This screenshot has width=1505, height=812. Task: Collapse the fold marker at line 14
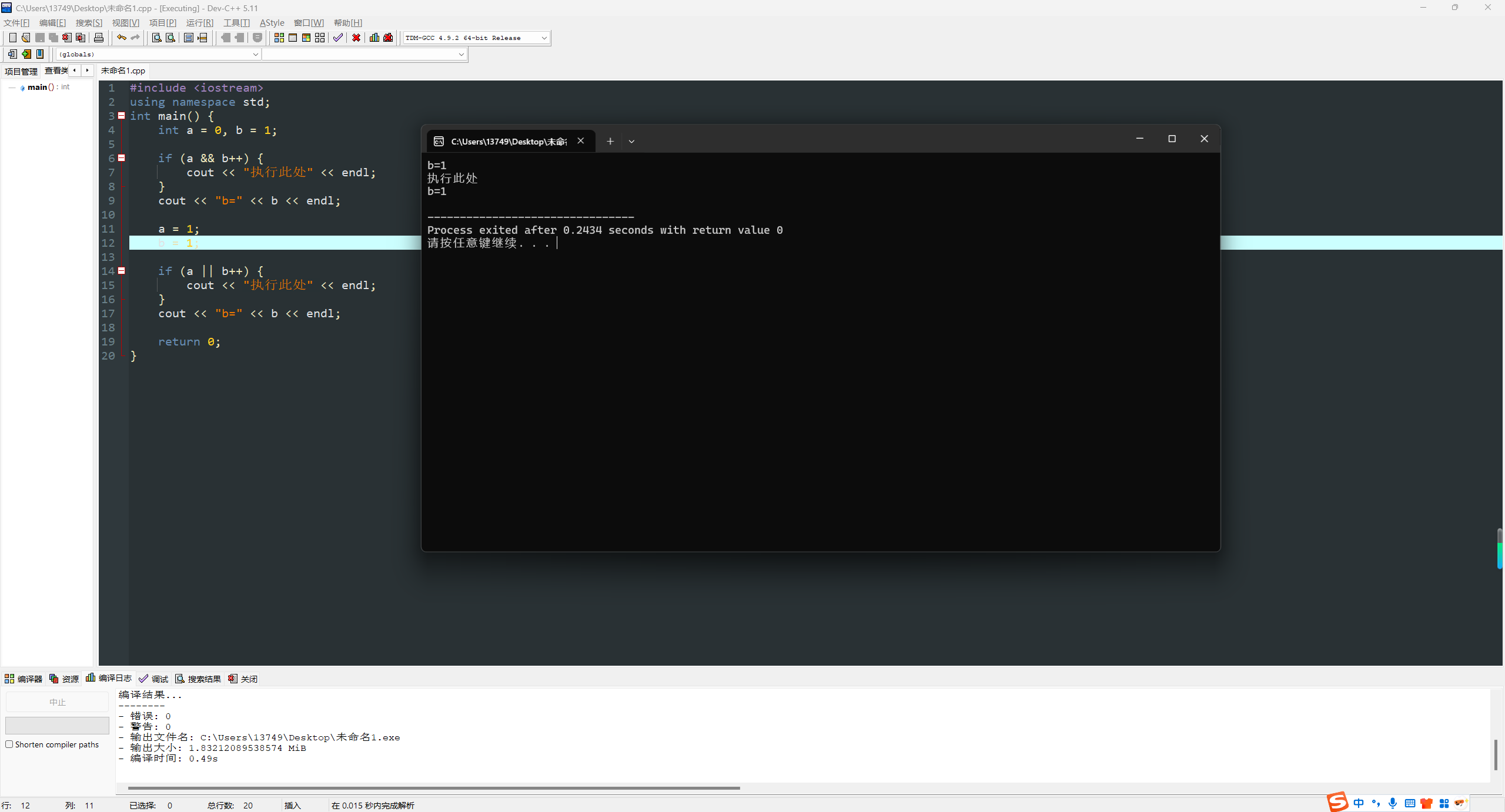[x=122, y=271]
